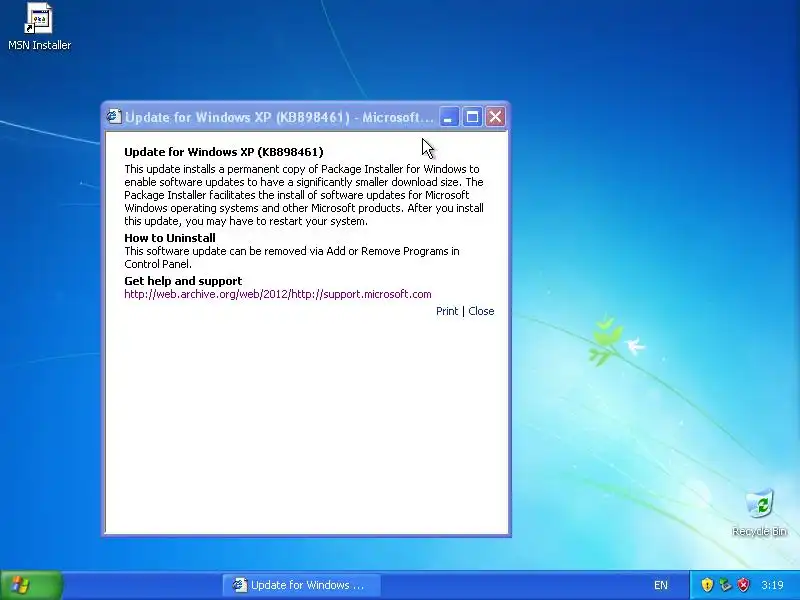Maximize the Update for Windows XP window
Viewport: 800px width, 600px height.
click(472, 117)
